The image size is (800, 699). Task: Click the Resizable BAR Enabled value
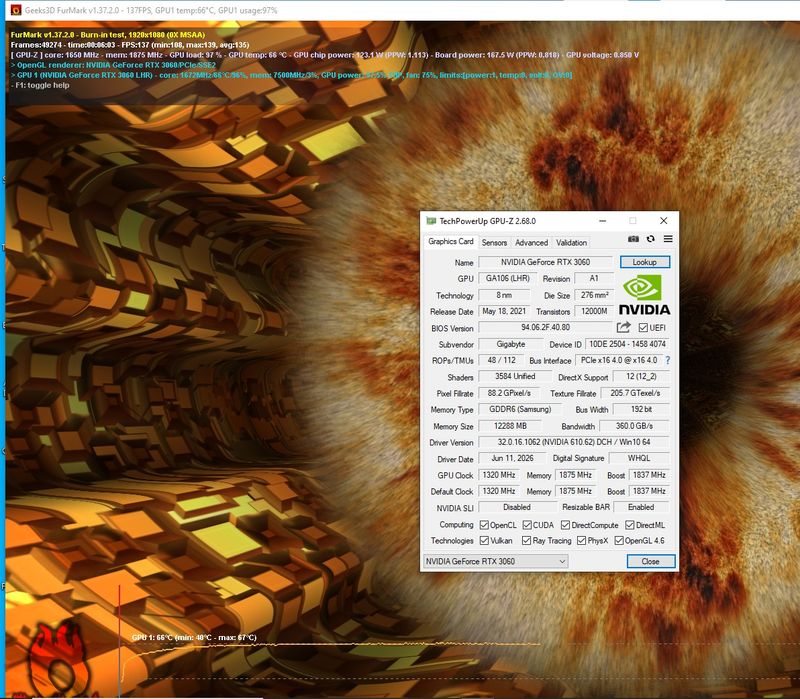tap(641, 507)
